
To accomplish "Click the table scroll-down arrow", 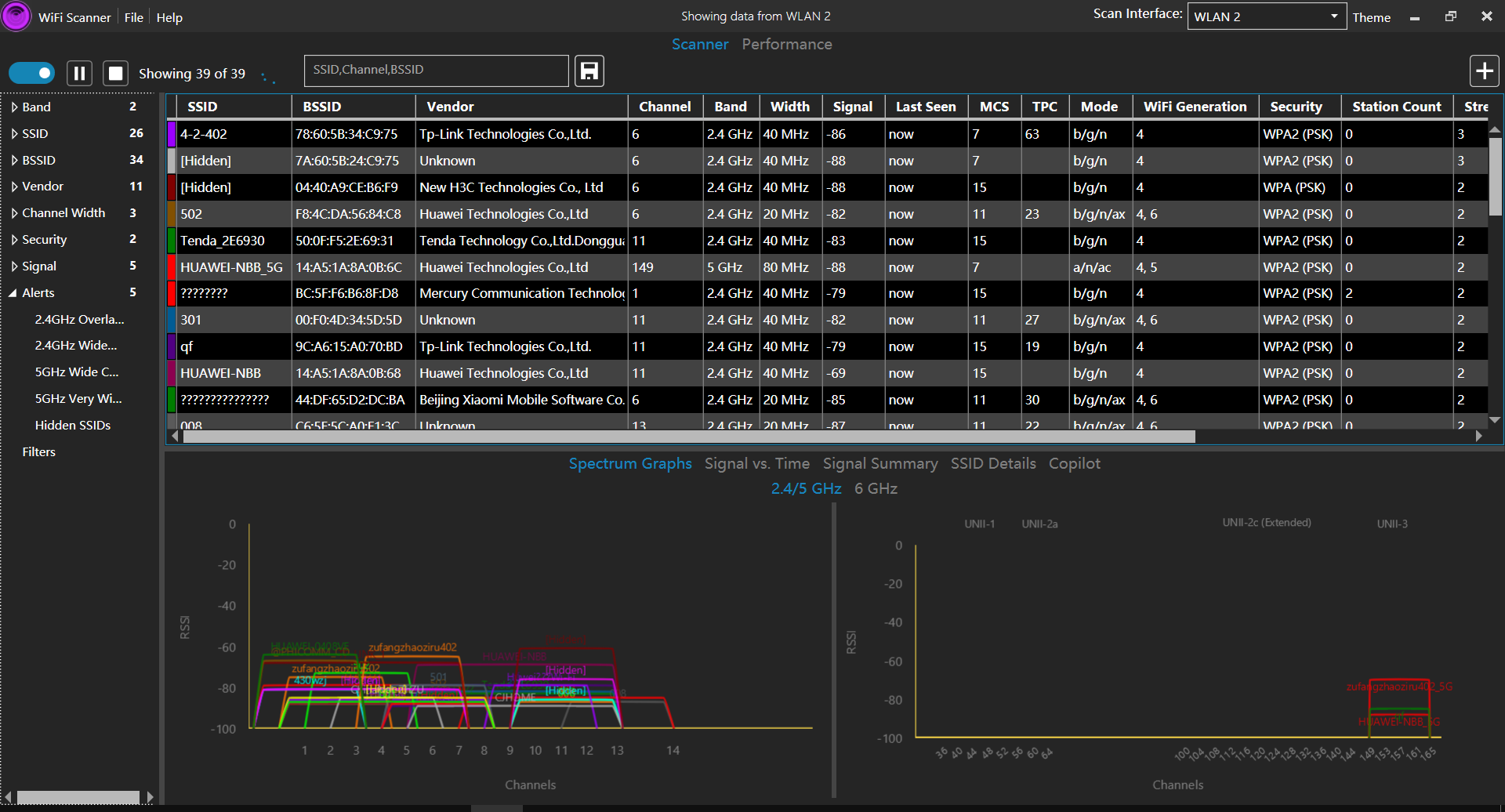I will 1495,421.
